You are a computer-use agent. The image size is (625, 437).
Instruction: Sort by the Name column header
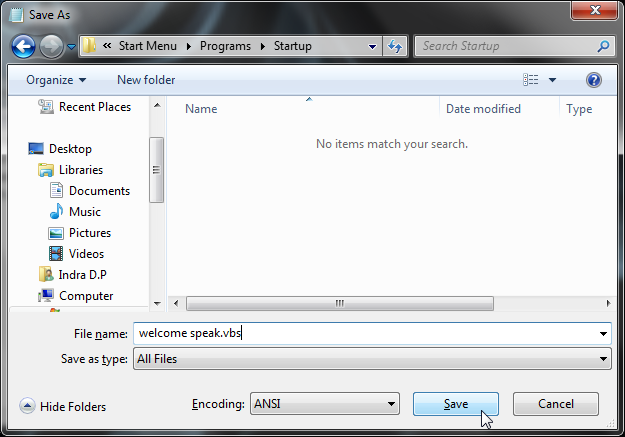pos(201,109)
